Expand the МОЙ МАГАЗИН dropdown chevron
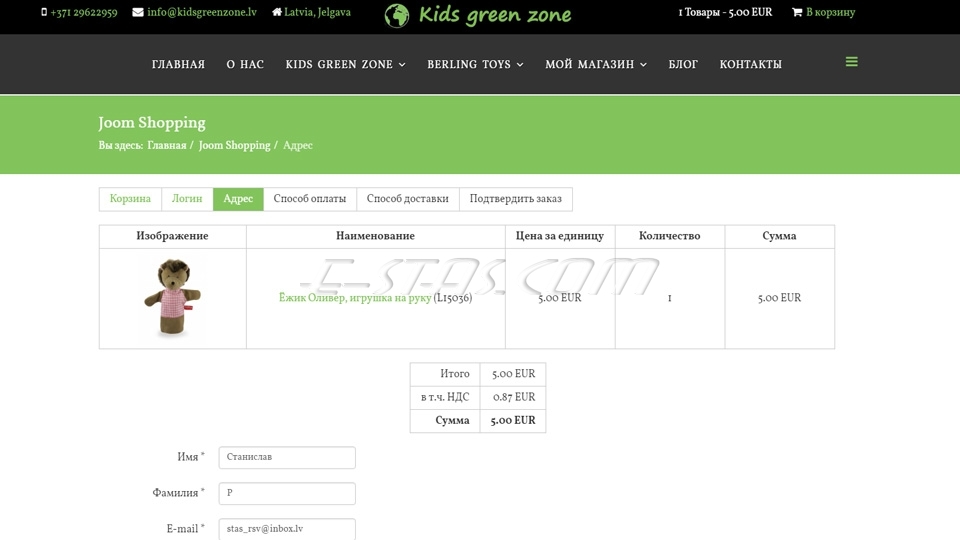The image size is (960, 540). point(643,64)
